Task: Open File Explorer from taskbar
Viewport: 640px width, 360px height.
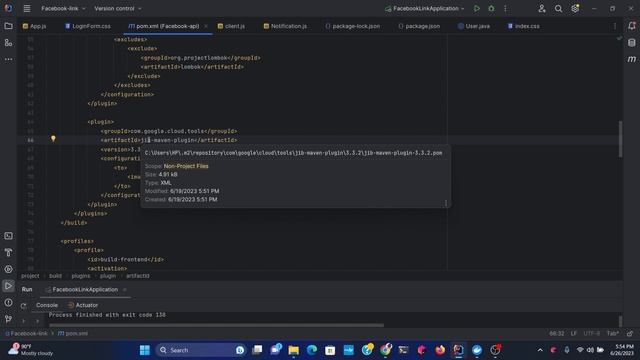Action: tap(293, 350)
